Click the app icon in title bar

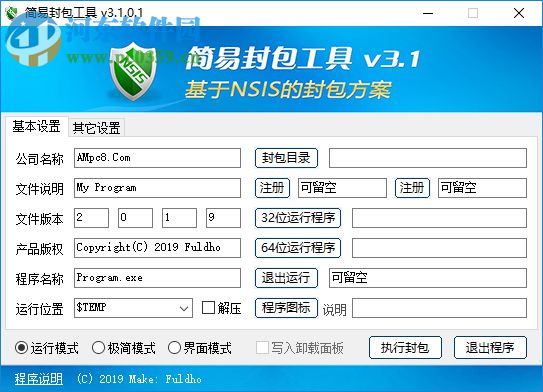(x=12, y=13)
